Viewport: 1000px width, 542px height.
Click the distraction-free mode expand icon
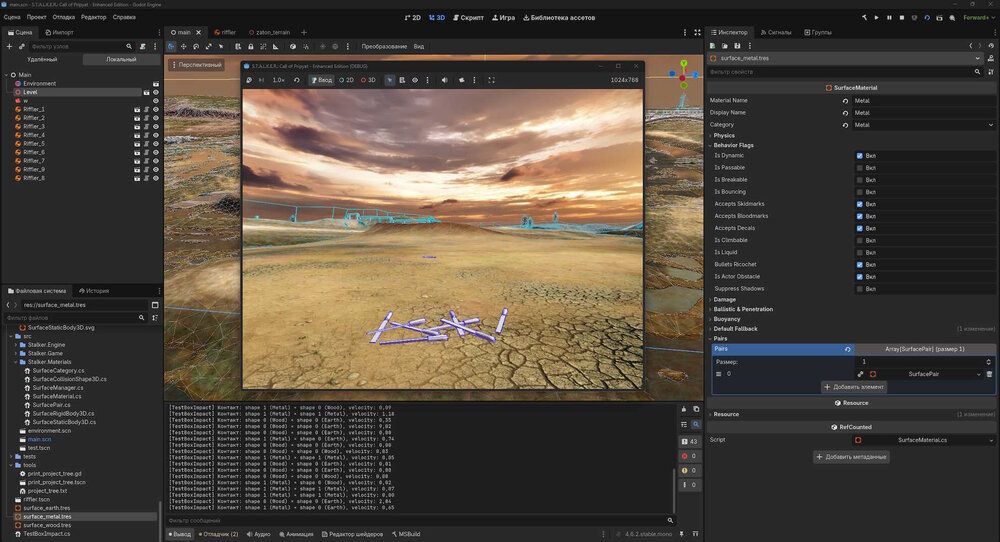[697, 33]
